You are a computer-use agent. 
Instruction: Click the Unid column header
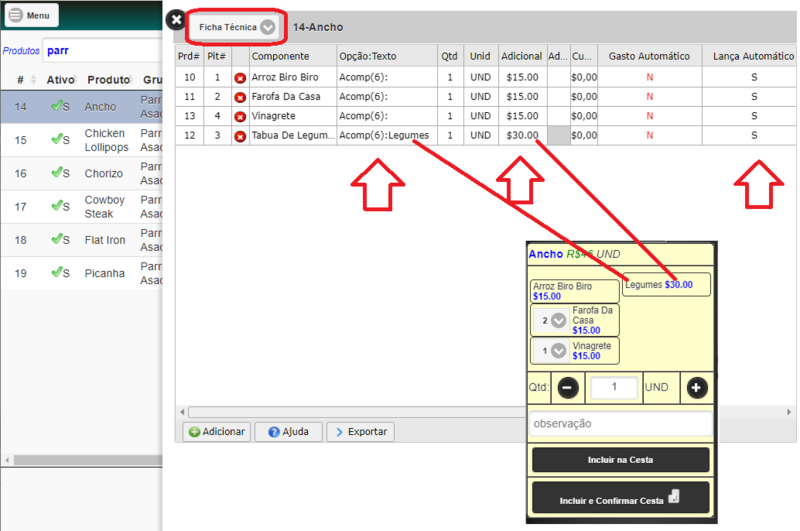click(481, 56)
